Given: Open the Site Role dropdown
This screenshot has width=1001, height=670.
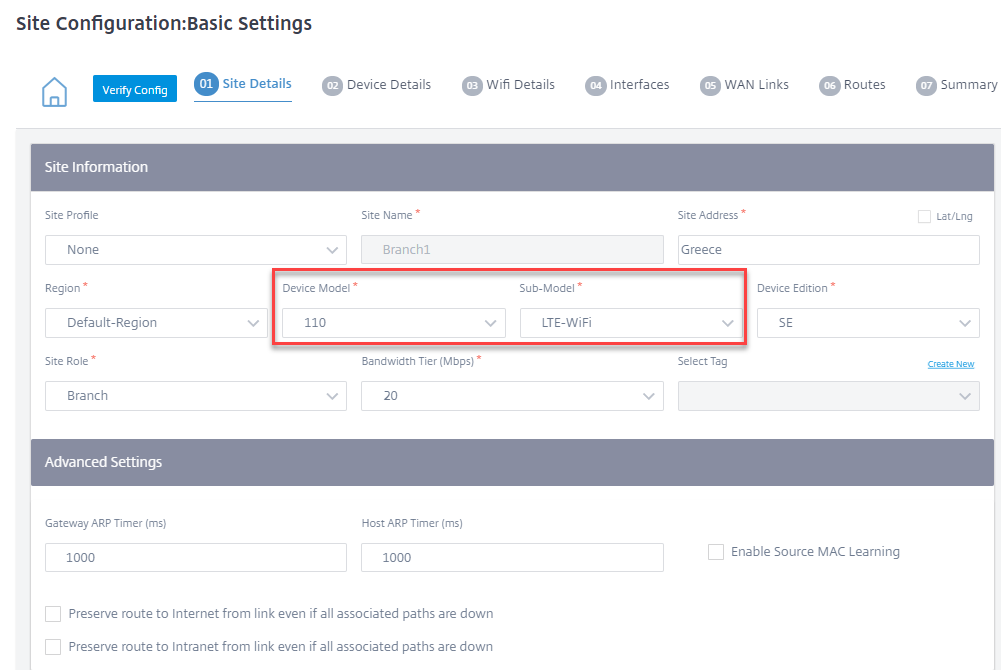Looking at the screenshot, I should [196, 396].
